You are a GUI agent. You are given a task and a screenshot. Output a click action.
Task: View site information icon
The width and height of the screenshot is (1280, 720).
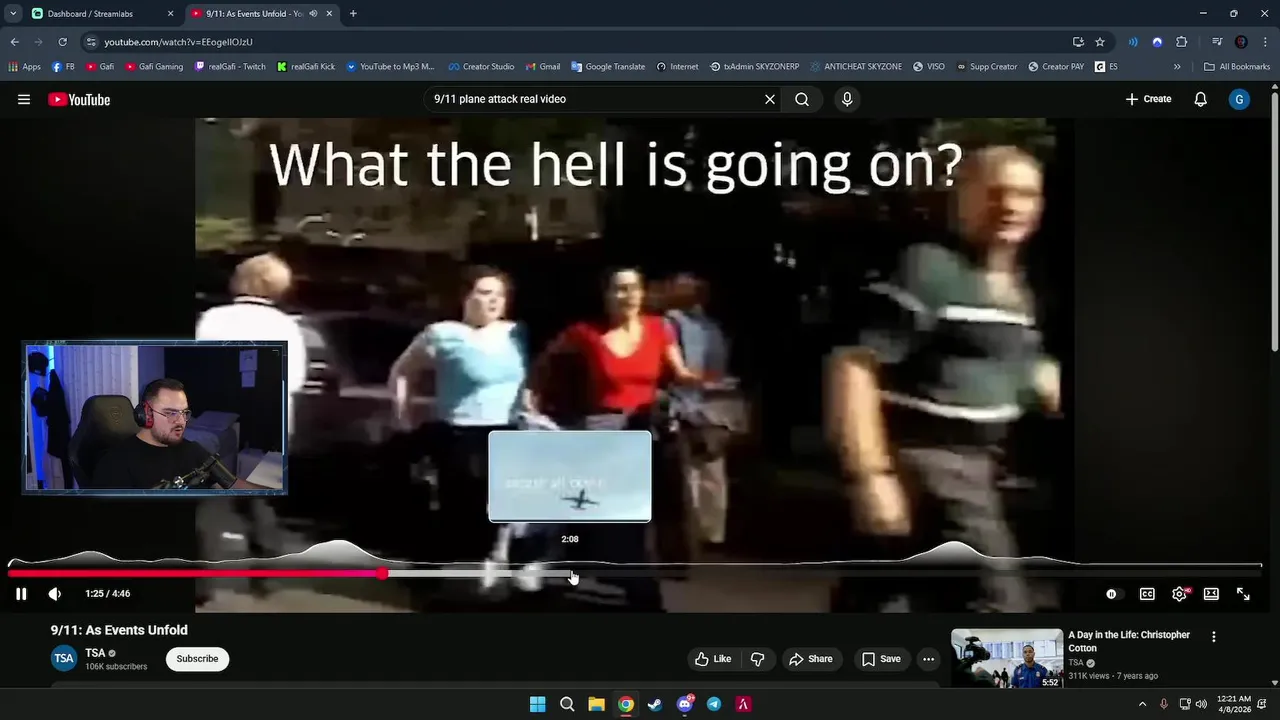click(92, 42)
